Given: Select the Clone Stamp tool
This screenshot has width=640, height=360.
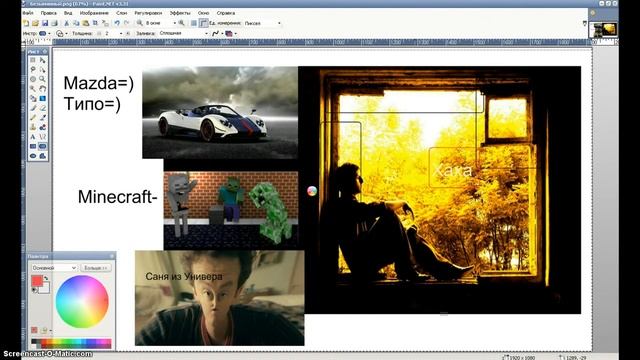Looking at the screenshot, I should [33, 127].
